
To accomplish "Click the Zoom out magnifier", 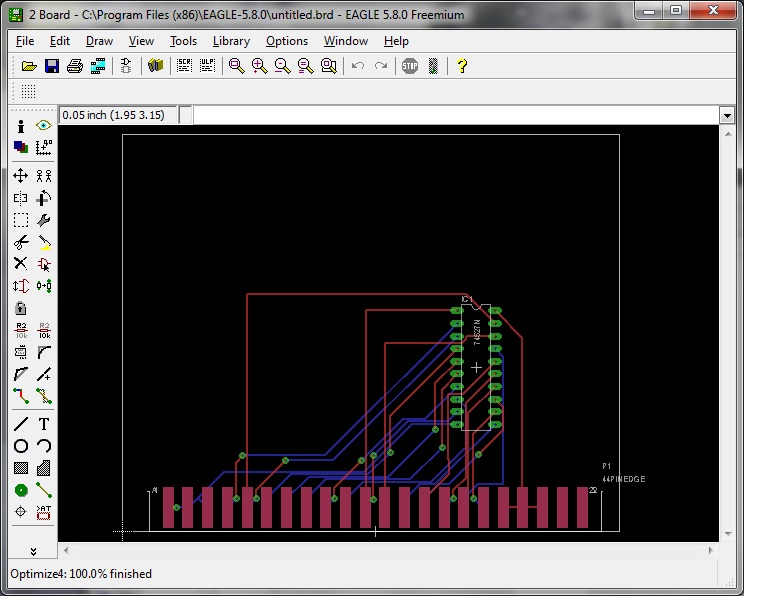I will point(283,66).
